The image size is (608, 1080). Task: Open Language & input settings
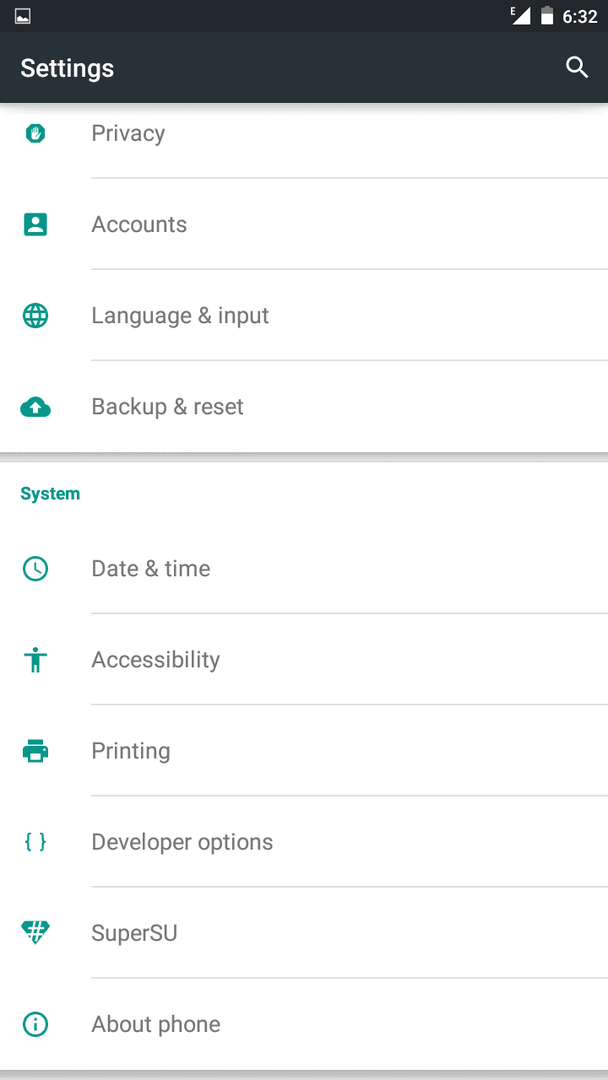[x=304, y=315]
